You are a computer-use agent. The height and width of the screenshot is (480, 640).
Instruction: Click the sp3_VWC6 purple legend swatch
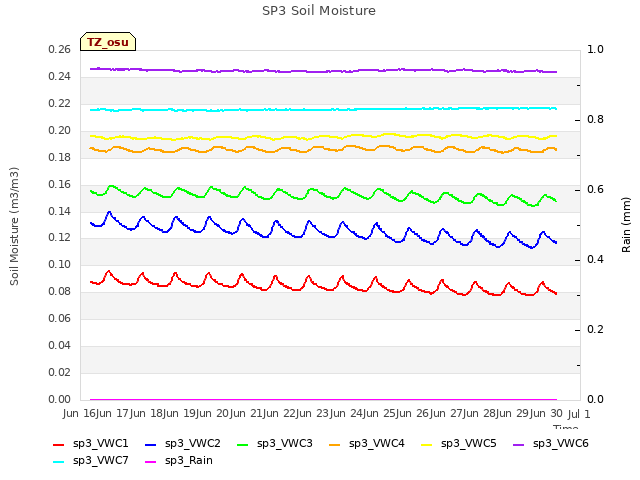[518, 444]
